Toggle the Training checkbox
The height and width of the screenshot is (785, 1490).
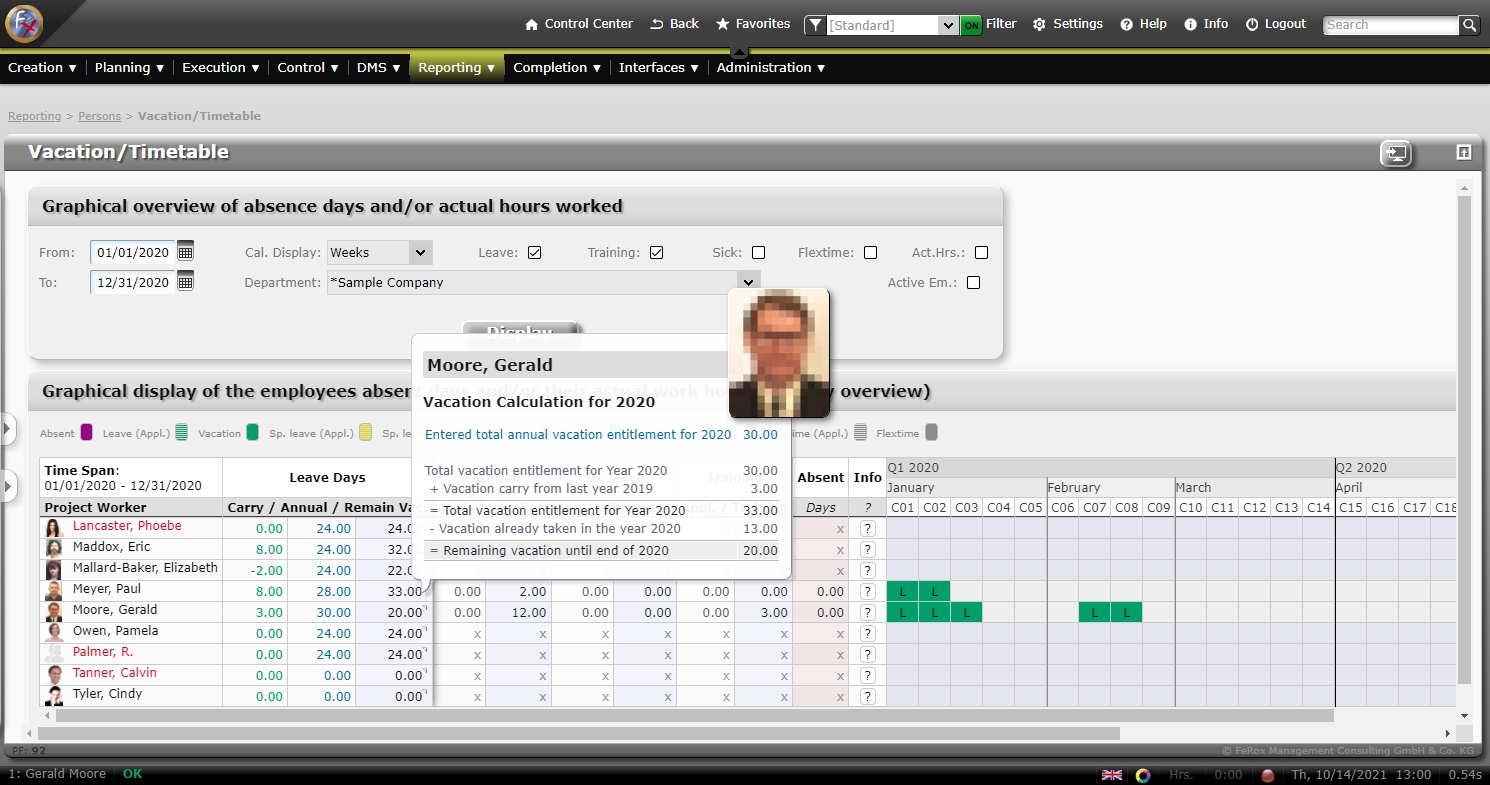(x=656, y=253)
